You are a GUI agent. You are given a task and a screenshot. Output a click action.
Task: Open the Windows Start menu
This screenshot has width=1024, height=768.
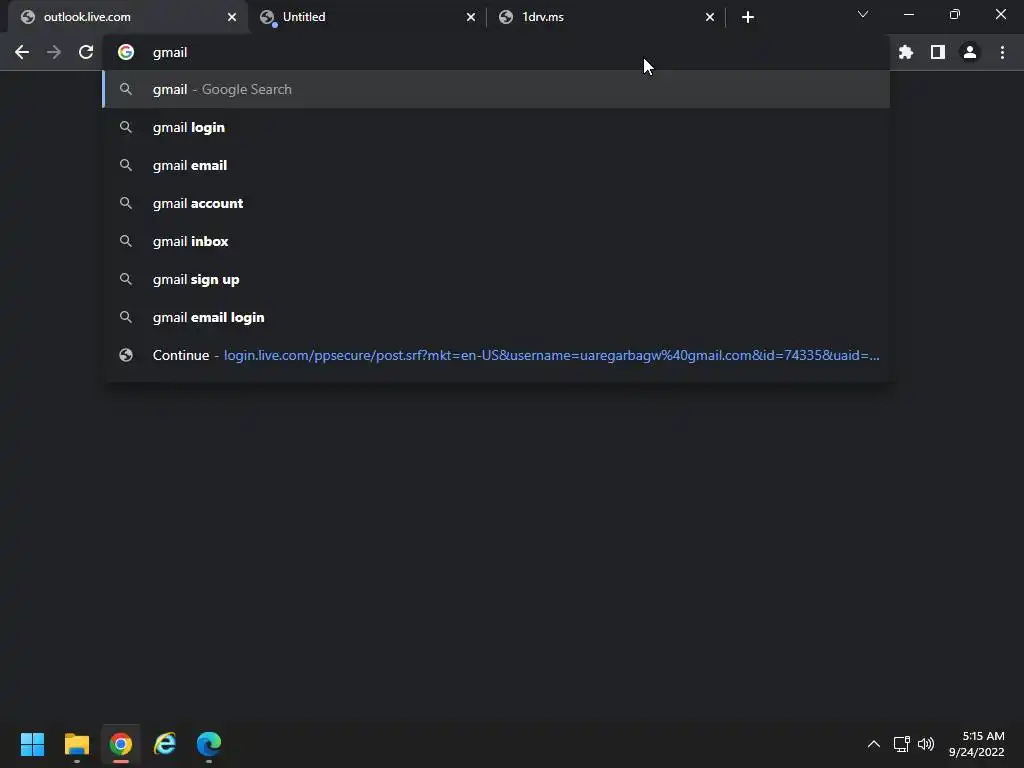point(33,744)
